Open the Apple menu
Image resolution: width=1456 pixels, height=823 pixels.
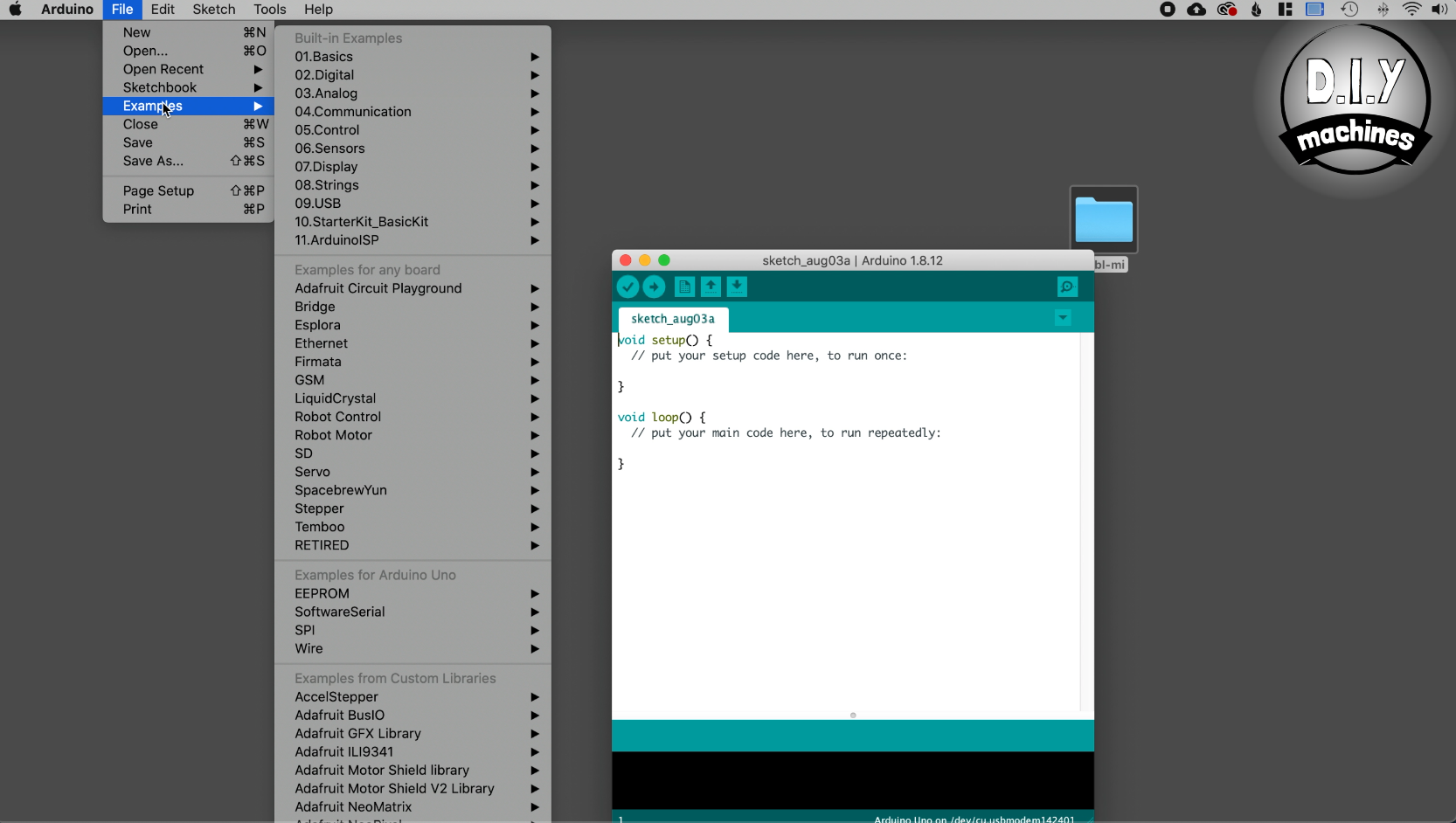point(16,10)
